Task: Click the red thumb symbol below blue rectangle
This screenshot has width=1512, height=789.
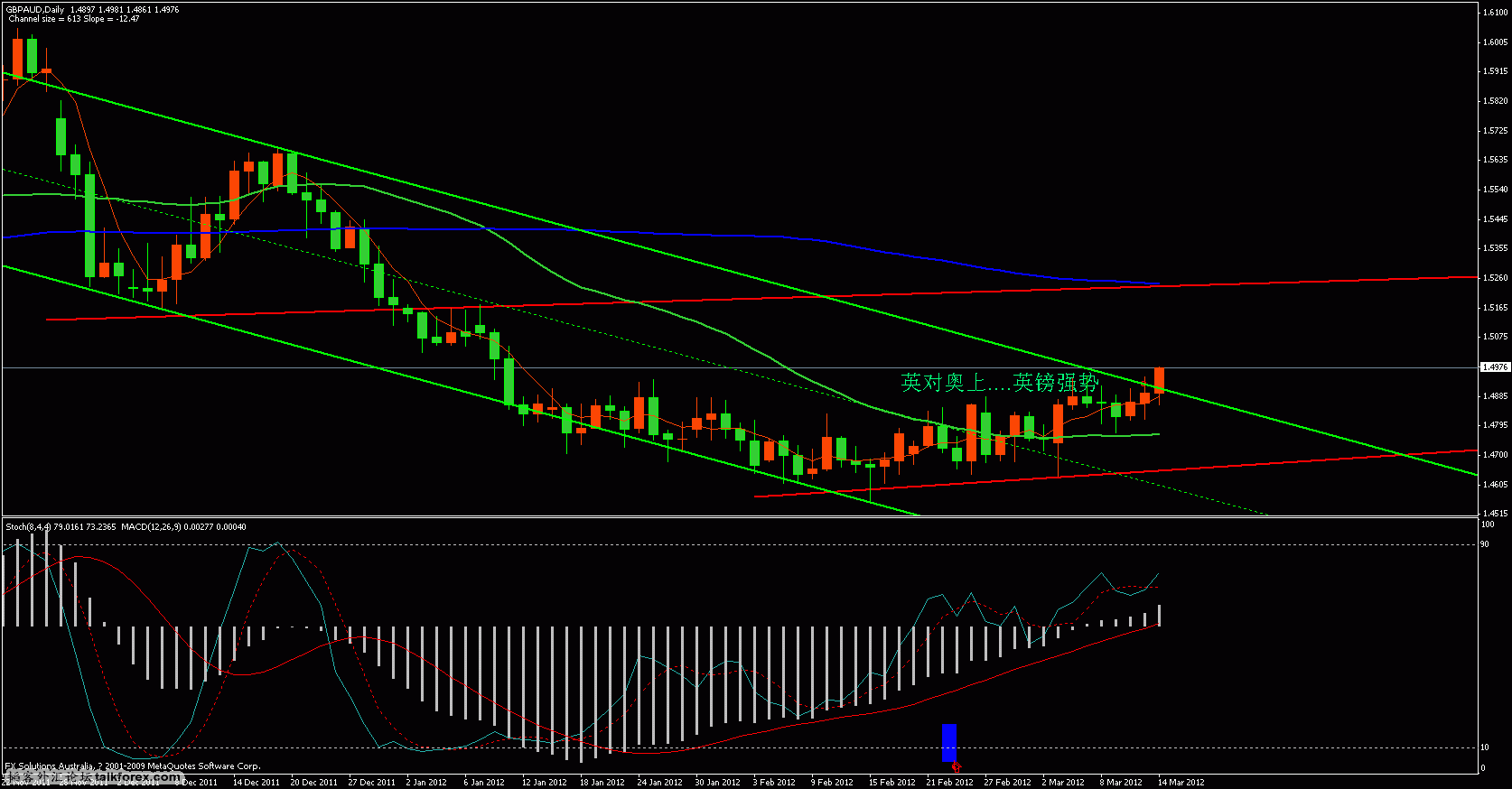Action: coord(955,766)
